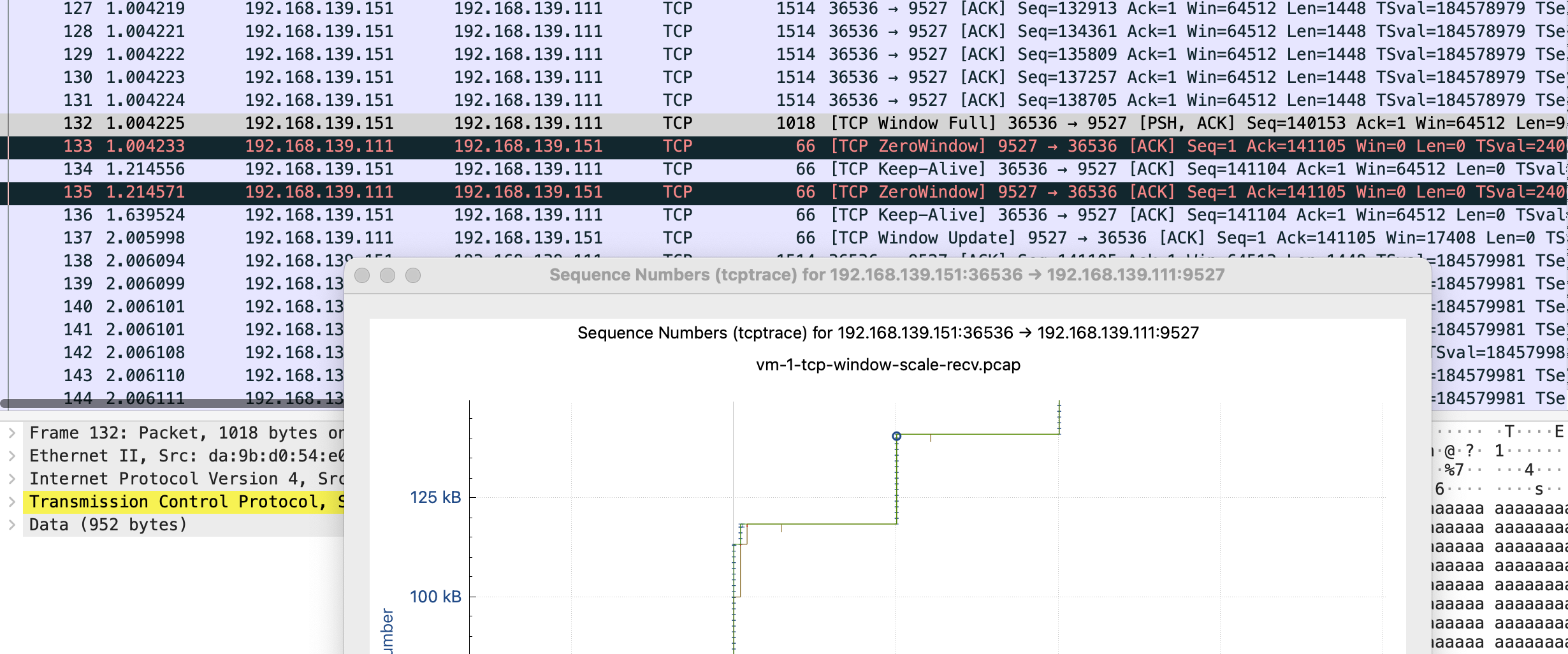The height and width of the screenshot is (654, 1568).
Task: Minimize the tcptrace graph window
Action: point(388,275)
